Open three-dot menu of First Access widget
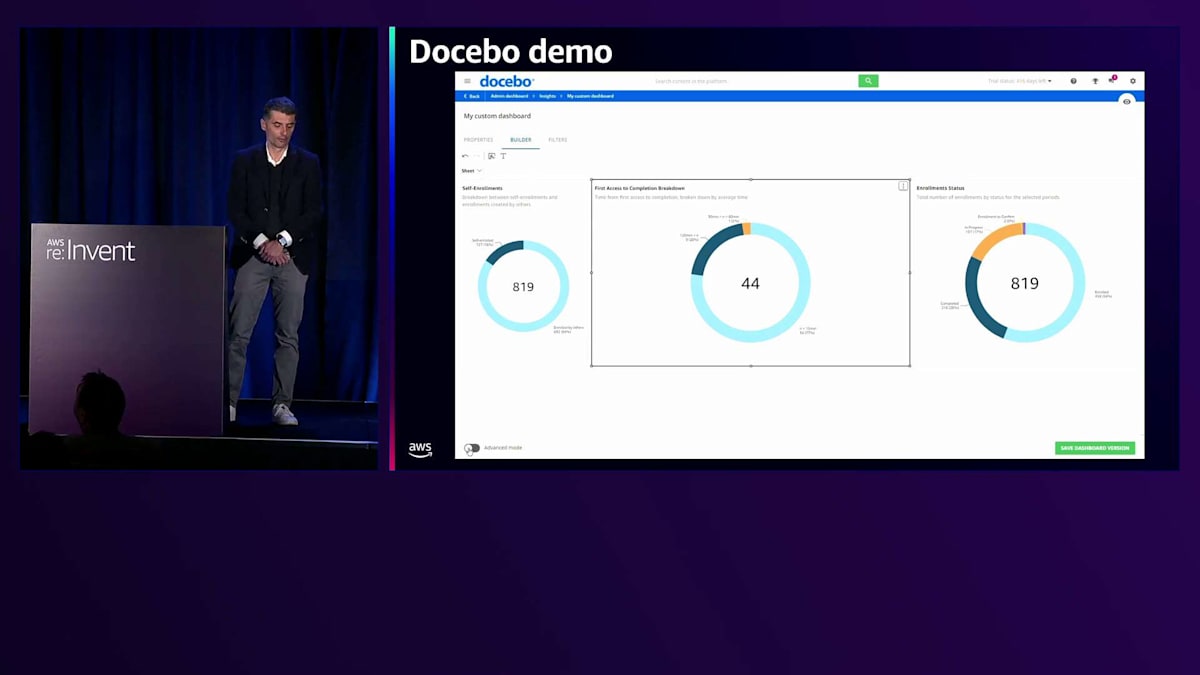The image size is (1200, 675). (x=903, y=186)
